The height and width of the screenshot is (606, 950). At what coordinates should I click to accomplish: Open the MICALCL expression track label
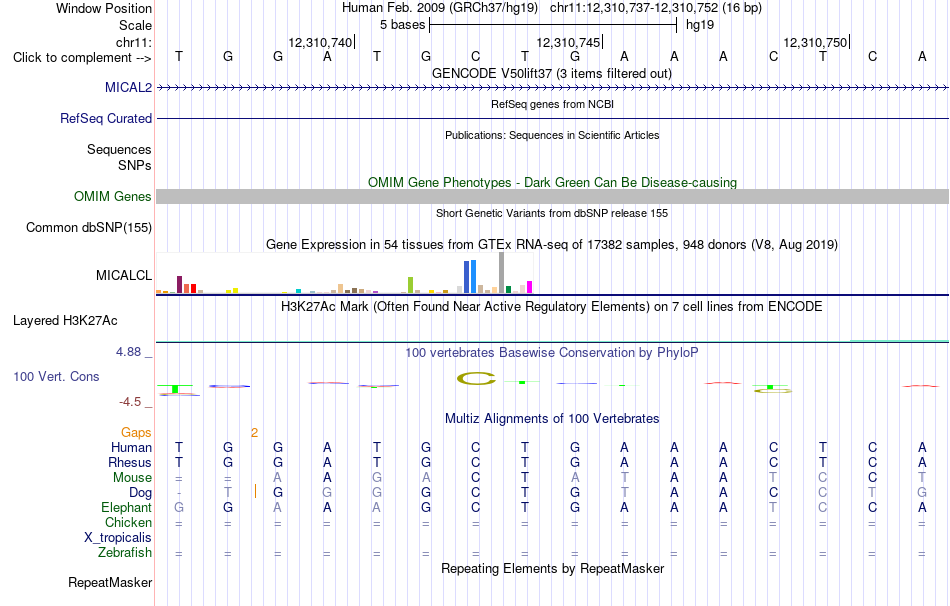pyautogui.click(x=124, y=275)
